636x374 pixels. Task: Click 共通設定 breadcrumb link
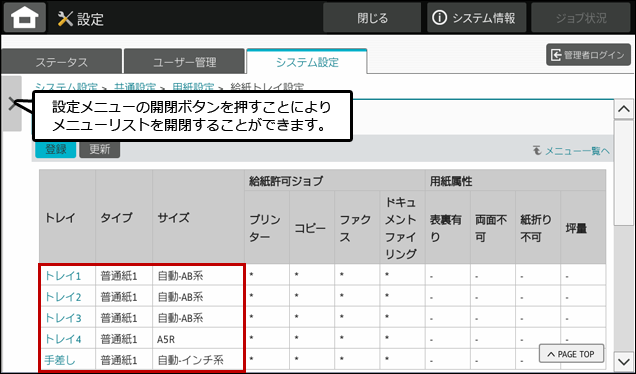(135, 87)
